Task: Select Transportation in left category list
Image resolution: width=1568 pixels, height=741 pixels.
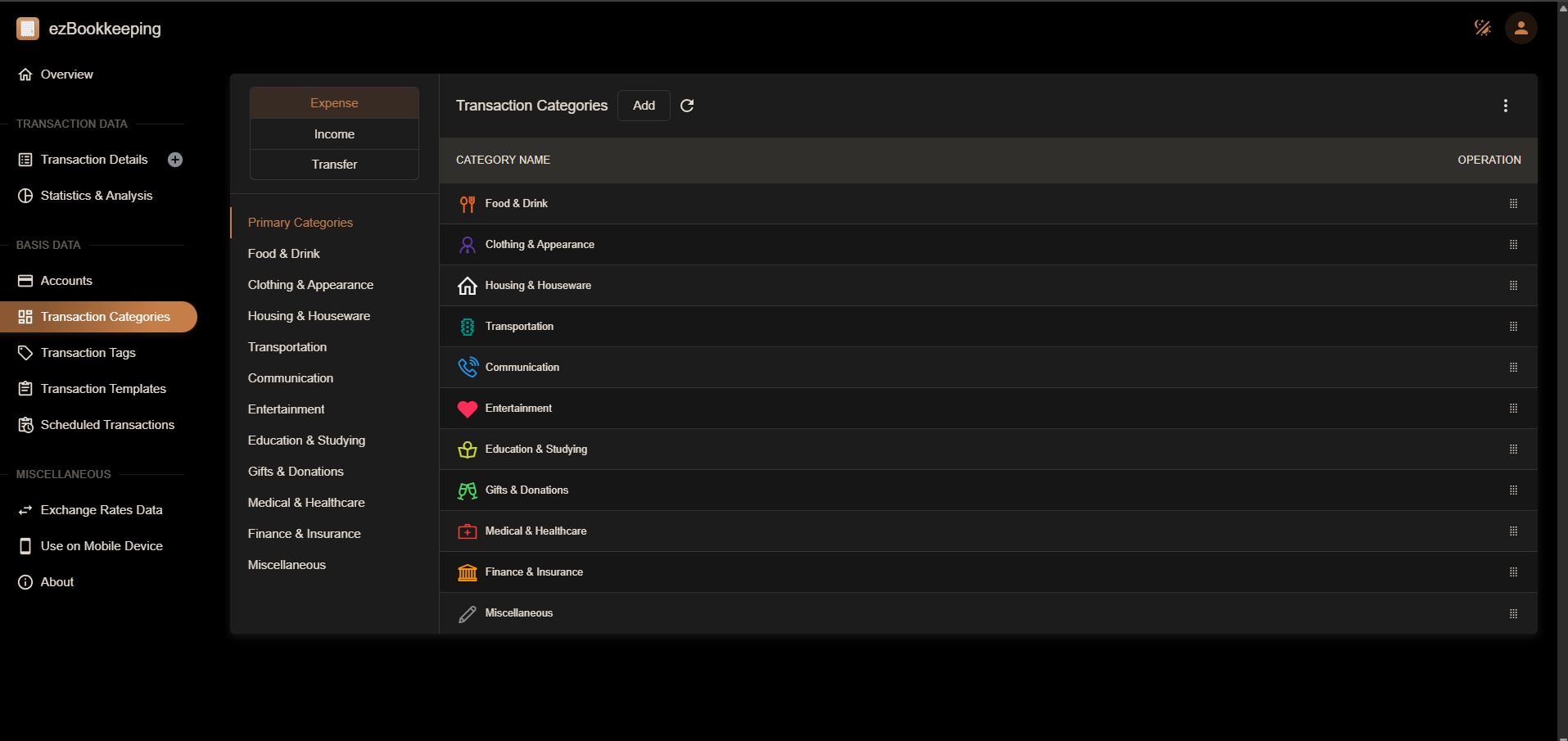Action: [334, 347]
